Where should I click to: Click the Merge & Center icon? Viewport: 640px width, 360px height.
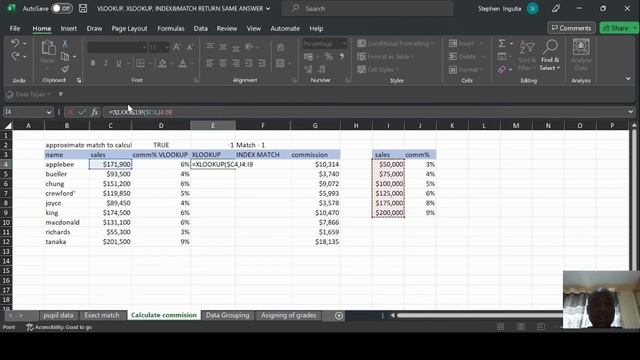(x=280, y=63)
